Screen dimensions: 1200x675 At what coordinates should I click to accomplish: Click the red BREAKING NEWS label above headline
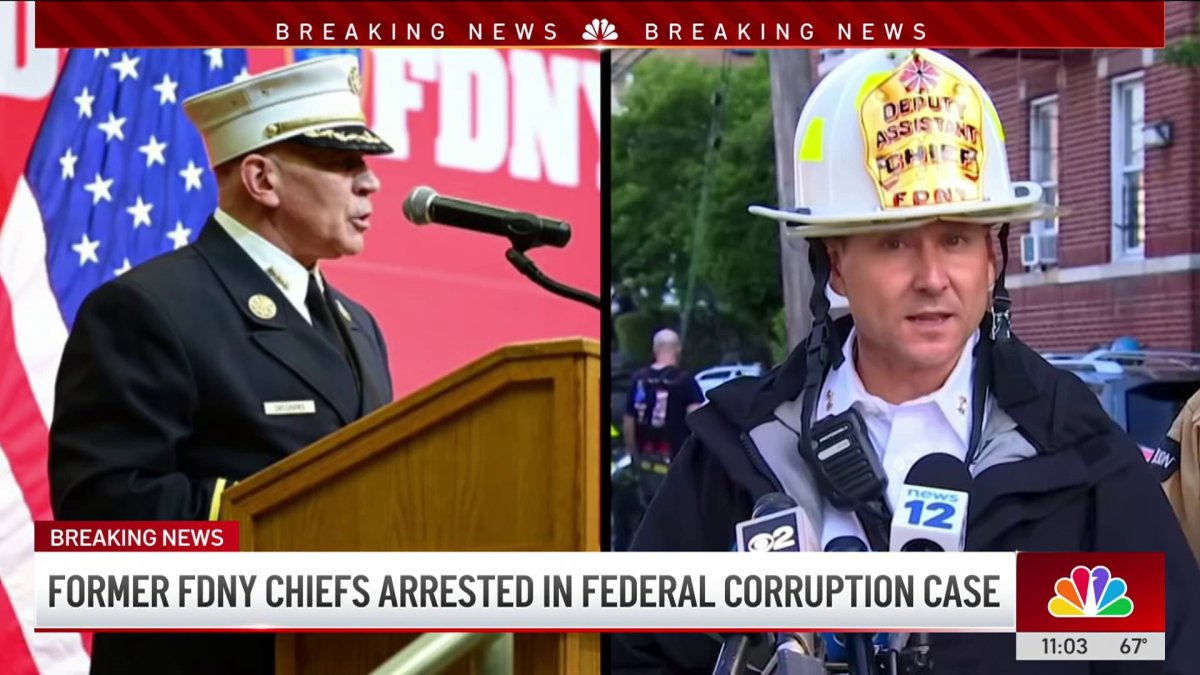[137, 537]
